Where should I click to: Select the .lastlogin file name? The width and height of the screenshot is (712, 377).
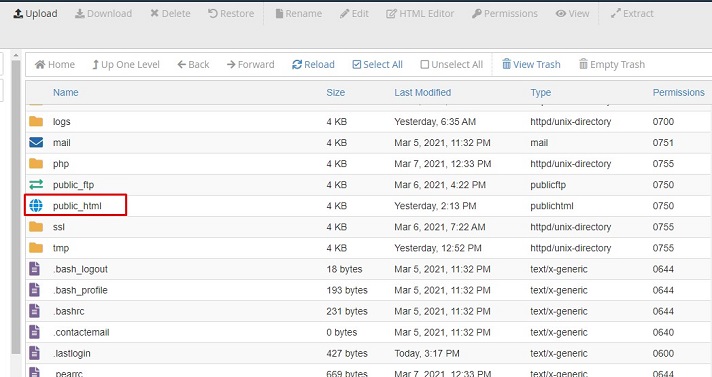[72, 353]
